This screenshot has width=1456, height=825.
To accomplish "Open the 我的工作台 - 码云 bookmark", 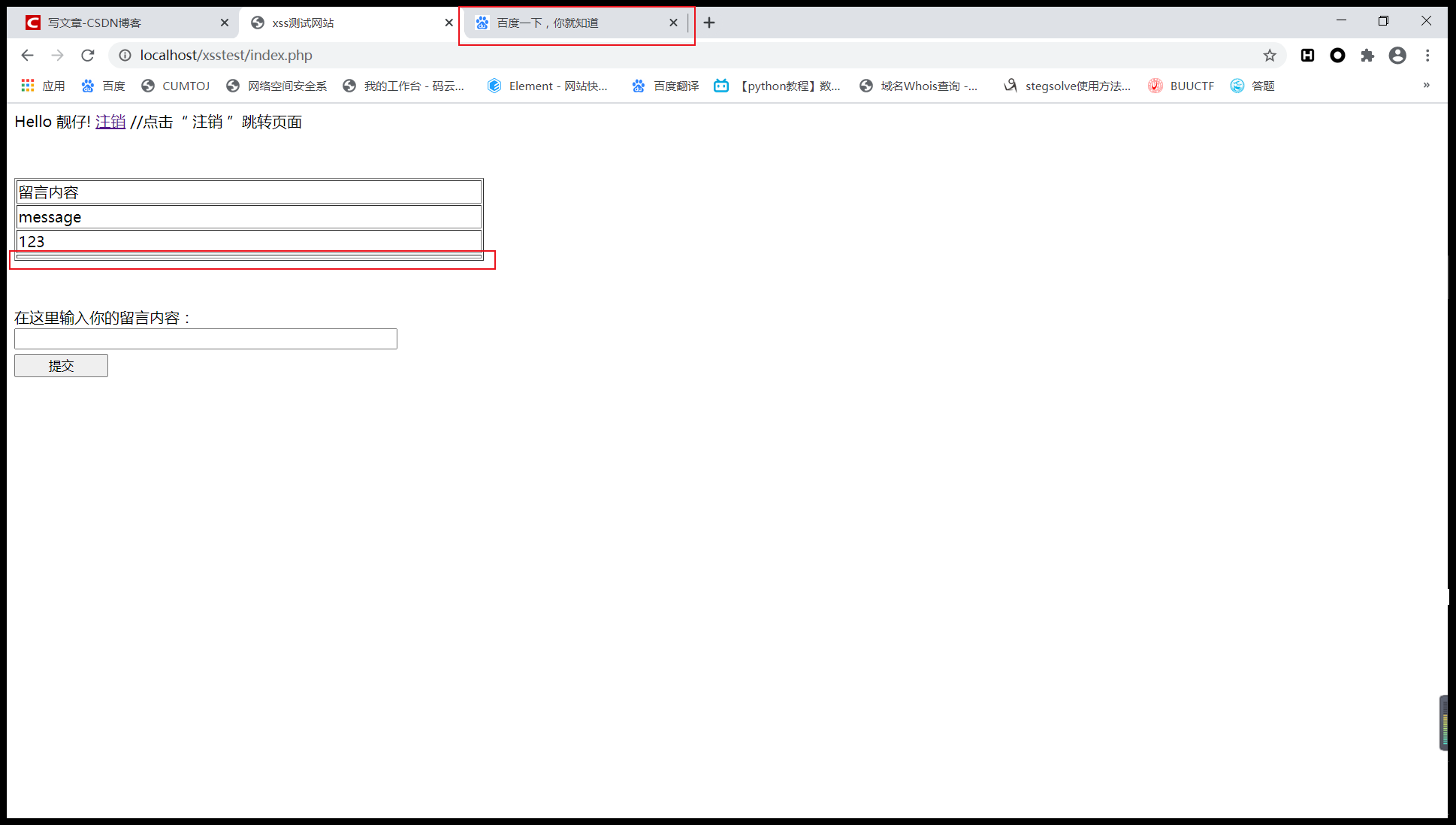I will coord(403,86).
